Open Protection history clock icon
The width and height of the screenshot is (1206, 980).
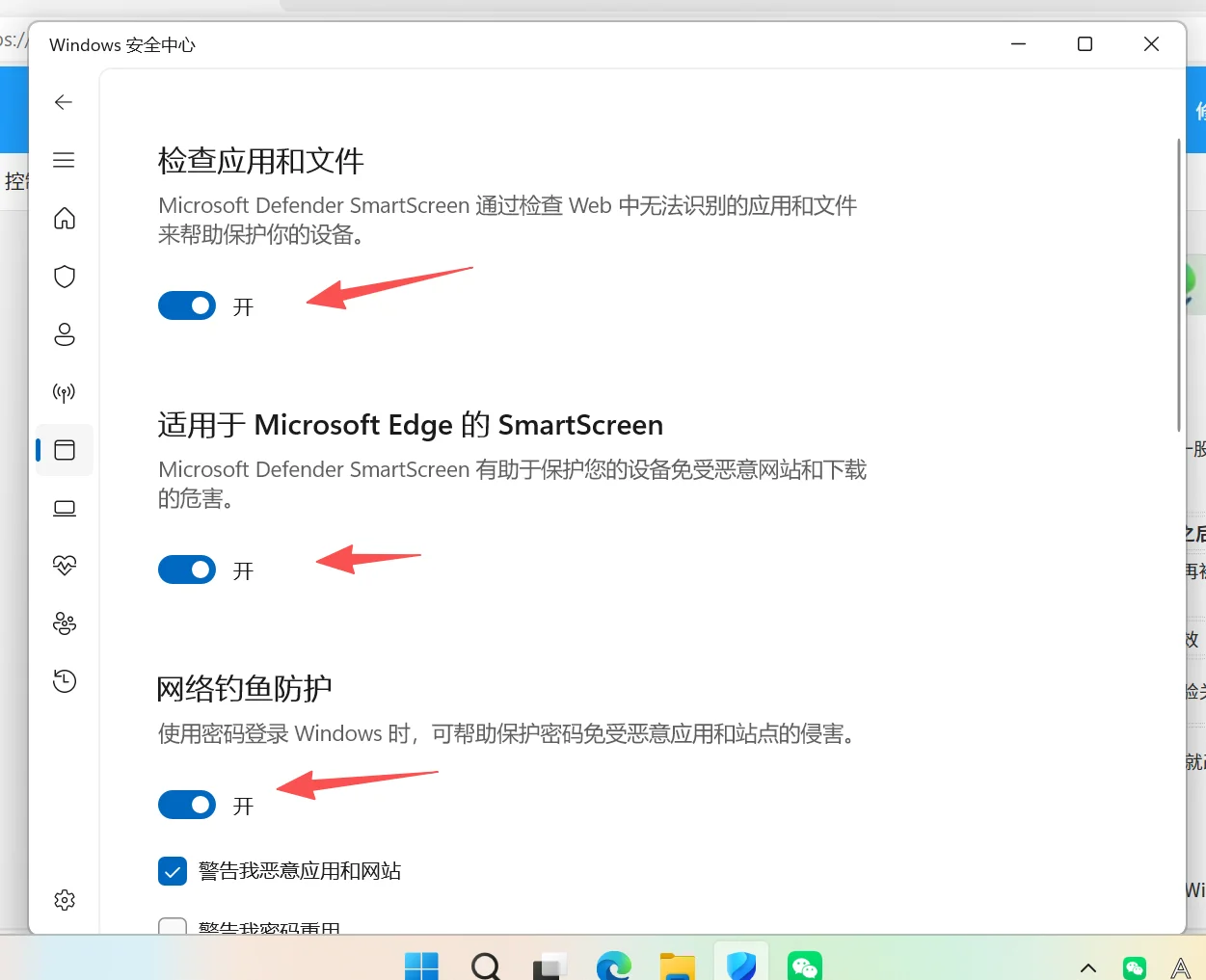pos(65,681)
